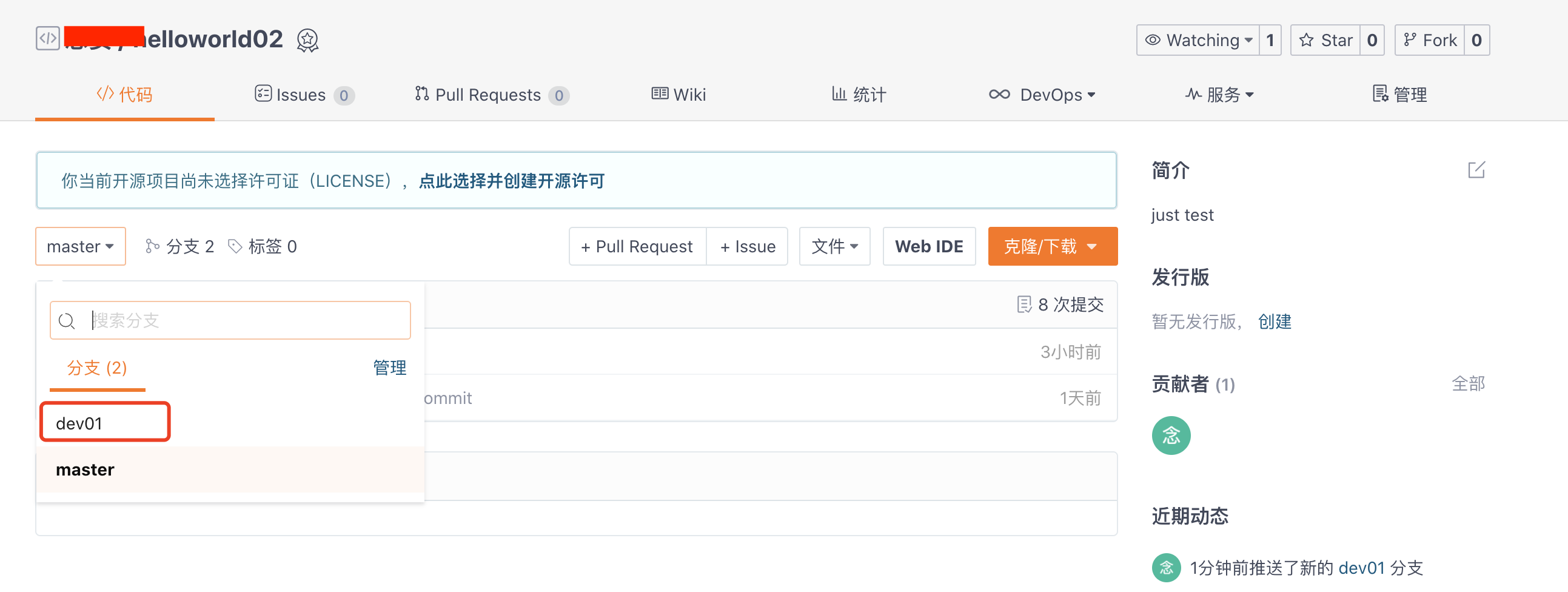The height and width of the screenshot is (592, 1568).
Task: Expand the 克隆/下载 dropdown button
Action: click(1053, 246)
